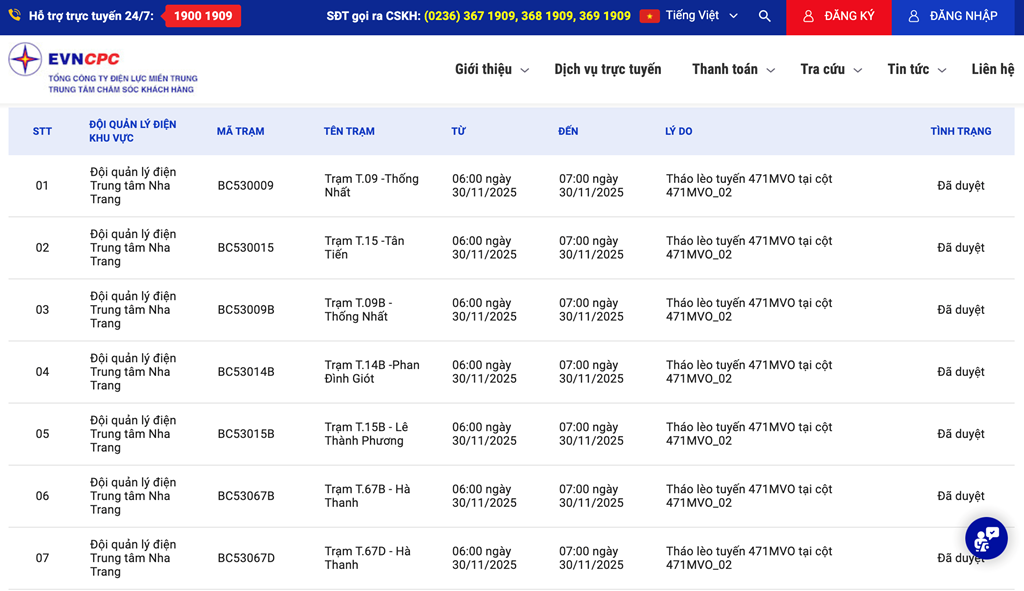Screen dimensions: 1024x591
Task: Open Dịch vụ trực tuyến menu item
Action: pyautogui.click(x=608, y=69)
